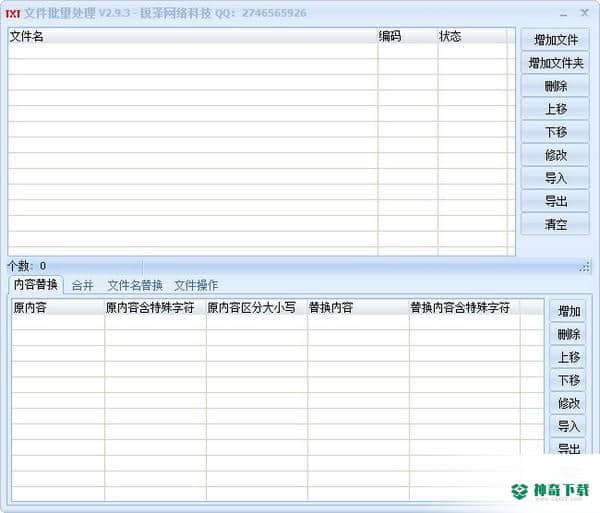The height and width of the screenshot is (513, 600).
Task: Import a file list with the top 导入 button
Action: [x=555, y=178]
